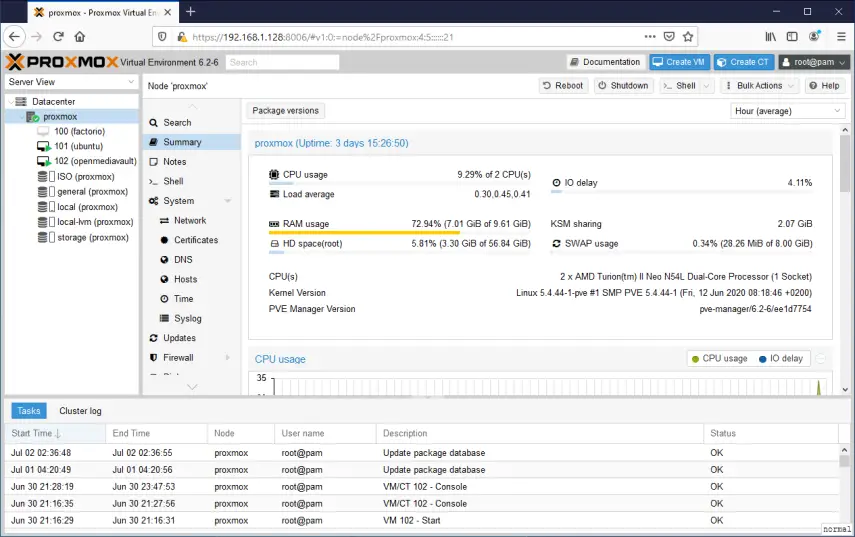This screenshot has height=537, width=855.
Task: Open the Syslog list icon entry
Action: (164, 319)
